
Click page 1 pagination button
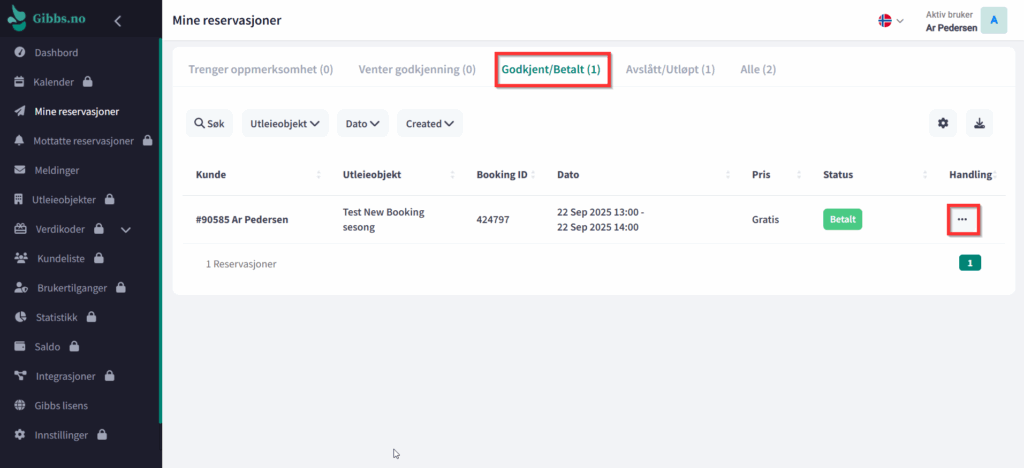pos(970,263)
